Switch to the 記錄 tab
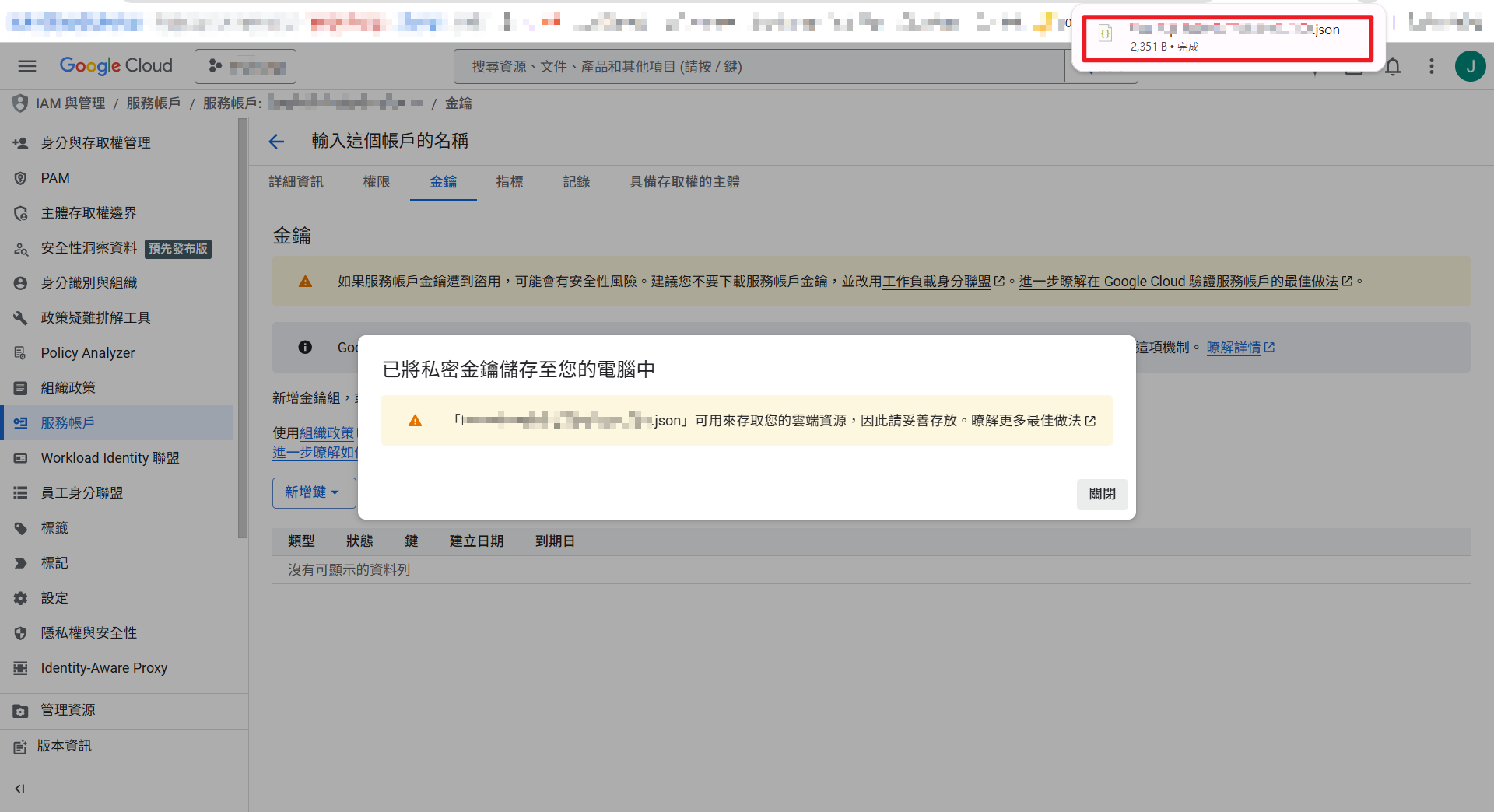 tap(577, 182)
